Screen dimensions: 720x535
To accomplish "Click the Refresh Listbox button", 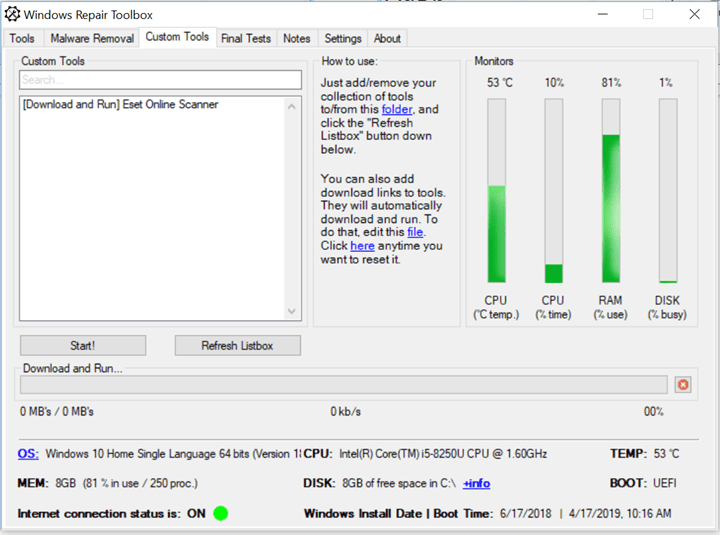I will click(x=237, y=345).
